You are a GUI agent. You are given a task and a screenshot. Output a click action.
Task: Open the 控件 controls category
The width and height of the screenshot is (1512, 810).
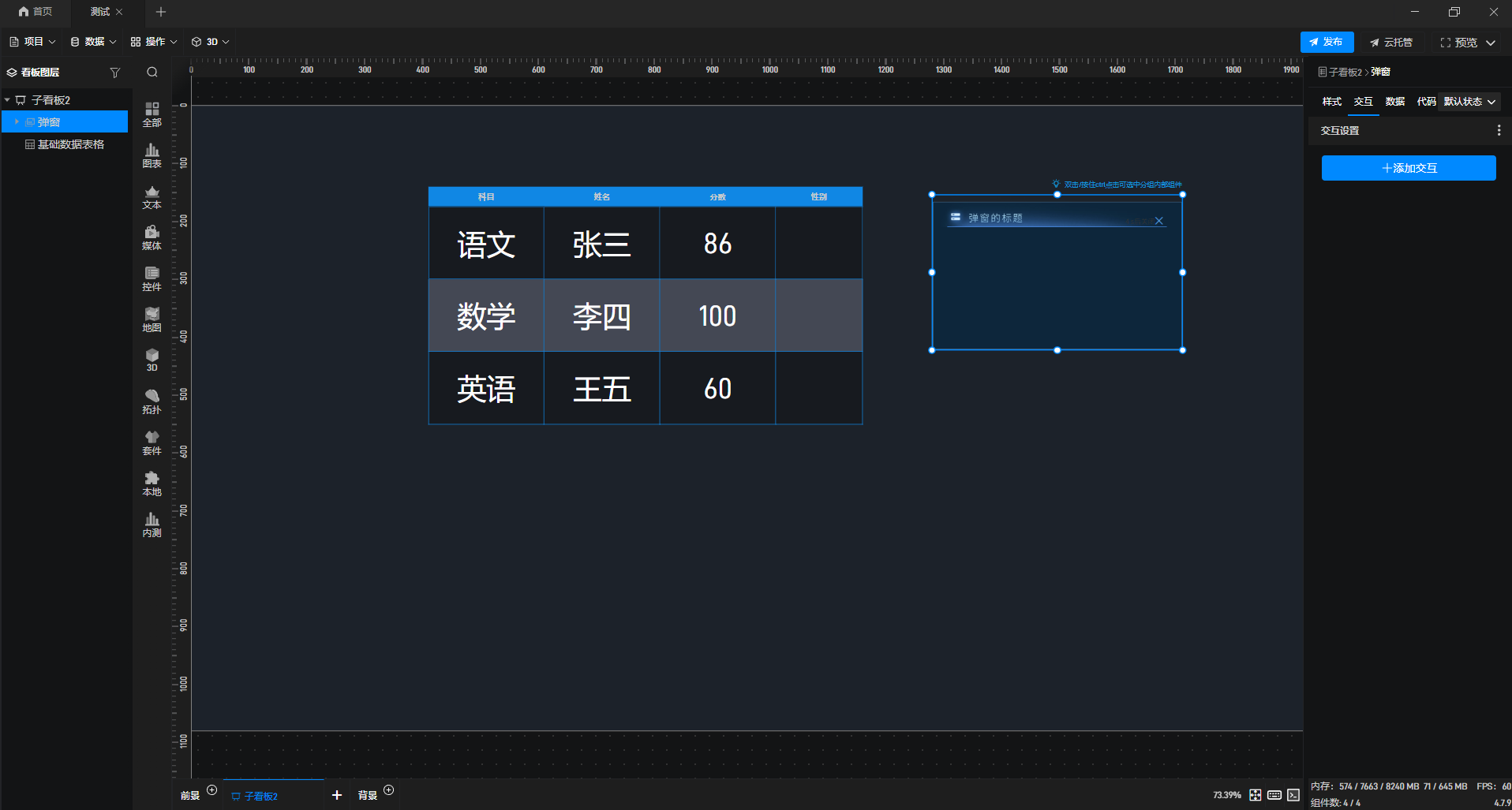pos(152,278)
